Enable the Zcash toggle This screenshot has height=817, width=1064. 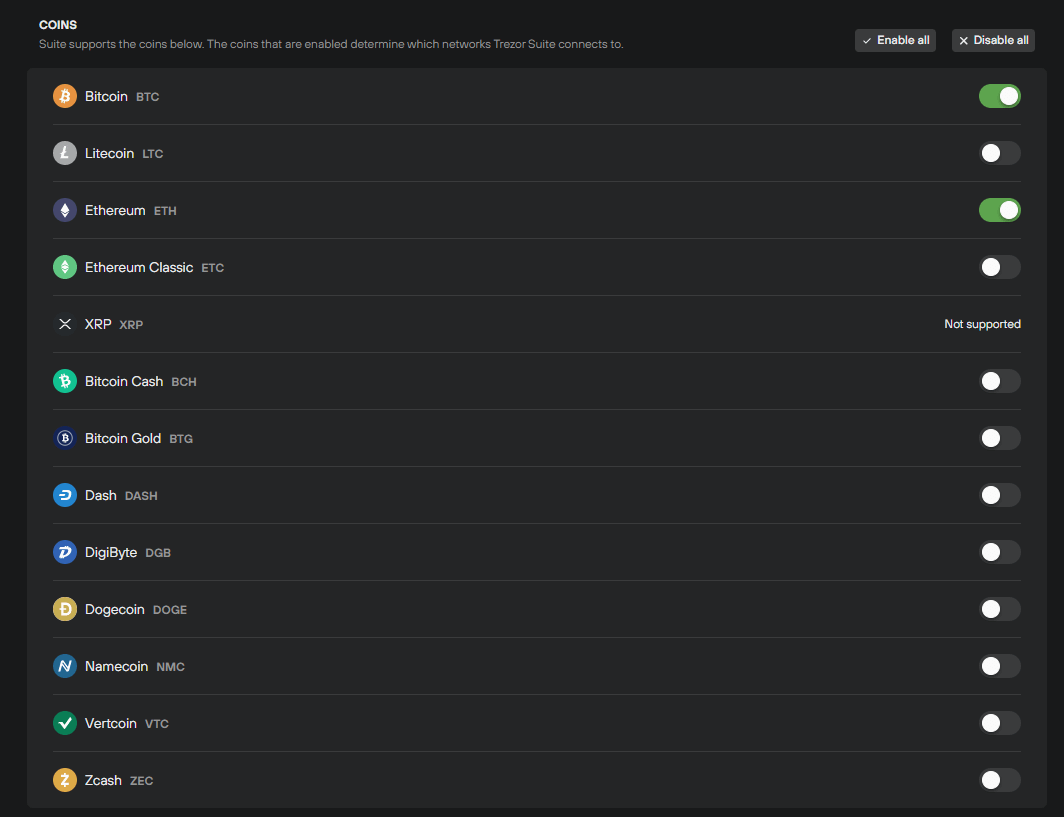pyautogui.click(x=1000, y=780)
